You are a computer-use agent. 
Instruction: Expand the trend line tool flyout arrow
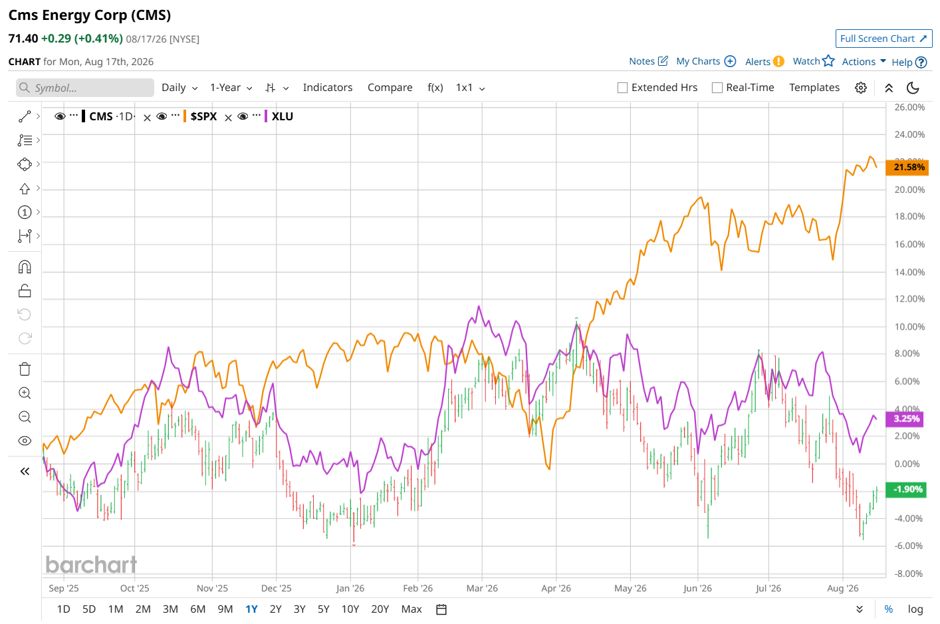click(x=38, y=116)
